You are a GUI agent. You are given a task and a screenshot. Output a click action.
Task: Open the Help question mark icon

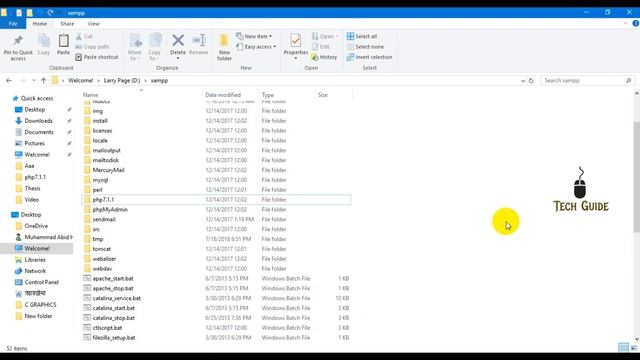[635, 24]
